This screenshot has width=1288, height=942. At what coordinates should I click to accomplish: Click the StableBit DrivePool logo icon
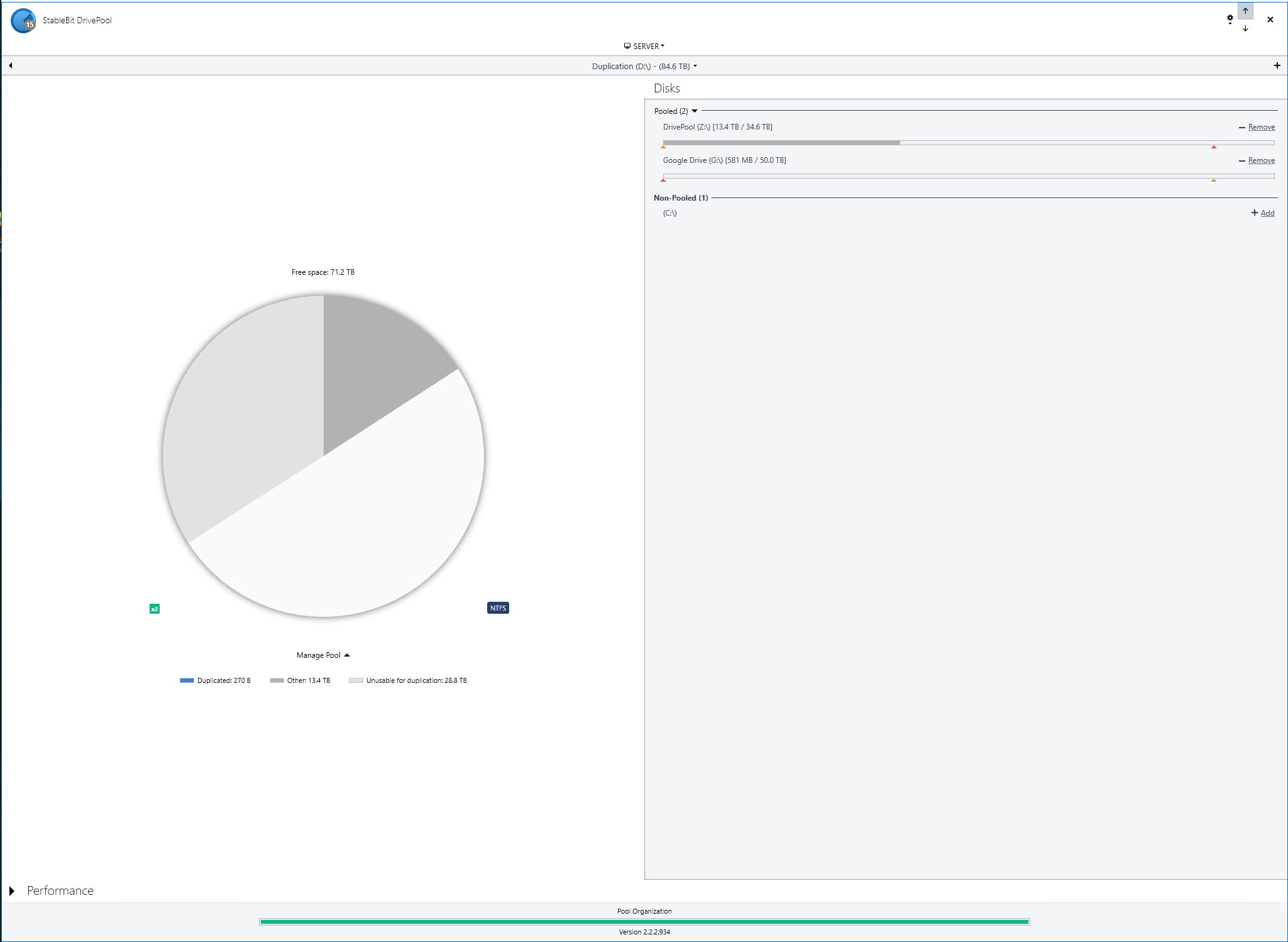tap(23, 21)
